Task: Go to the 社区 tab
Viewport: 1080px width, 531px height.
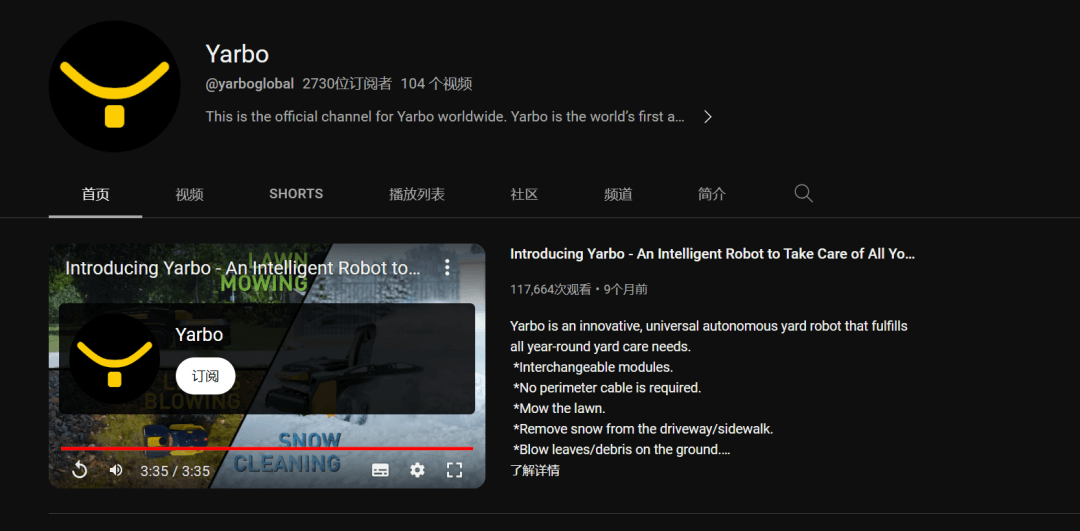Action: click(x=524, y=195)
